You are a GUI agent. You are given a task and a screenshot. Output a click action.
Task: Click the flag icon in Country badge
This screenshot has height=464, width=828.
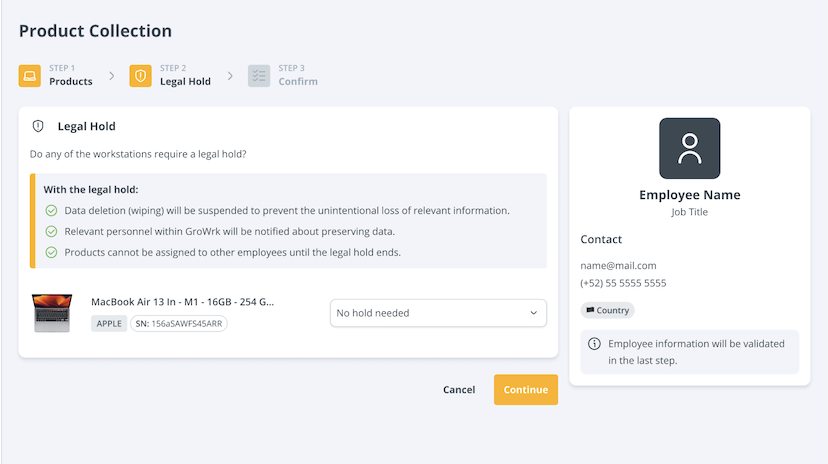pos(590,310)
